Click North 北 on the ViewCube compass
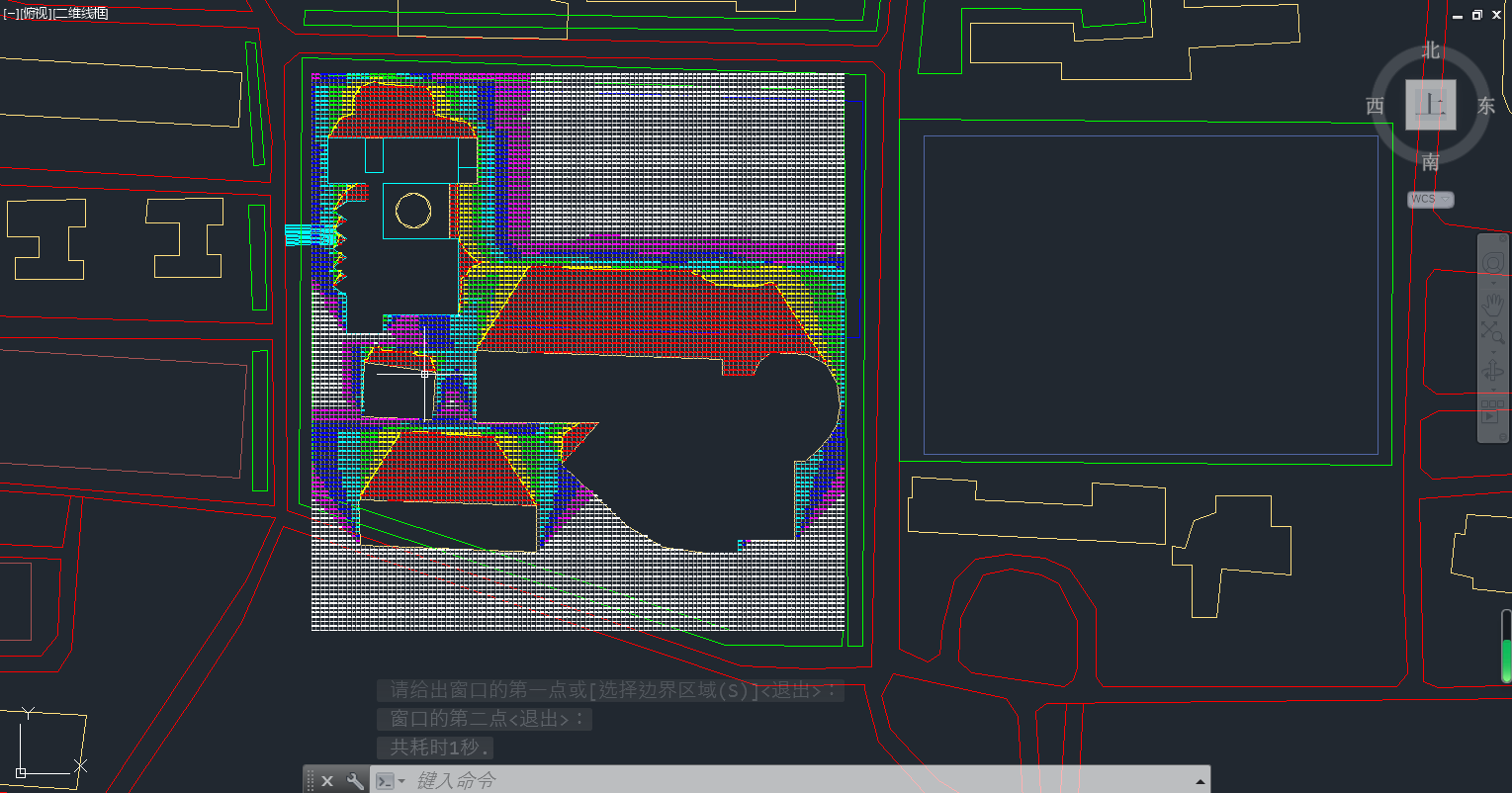 coord(1431,50)
